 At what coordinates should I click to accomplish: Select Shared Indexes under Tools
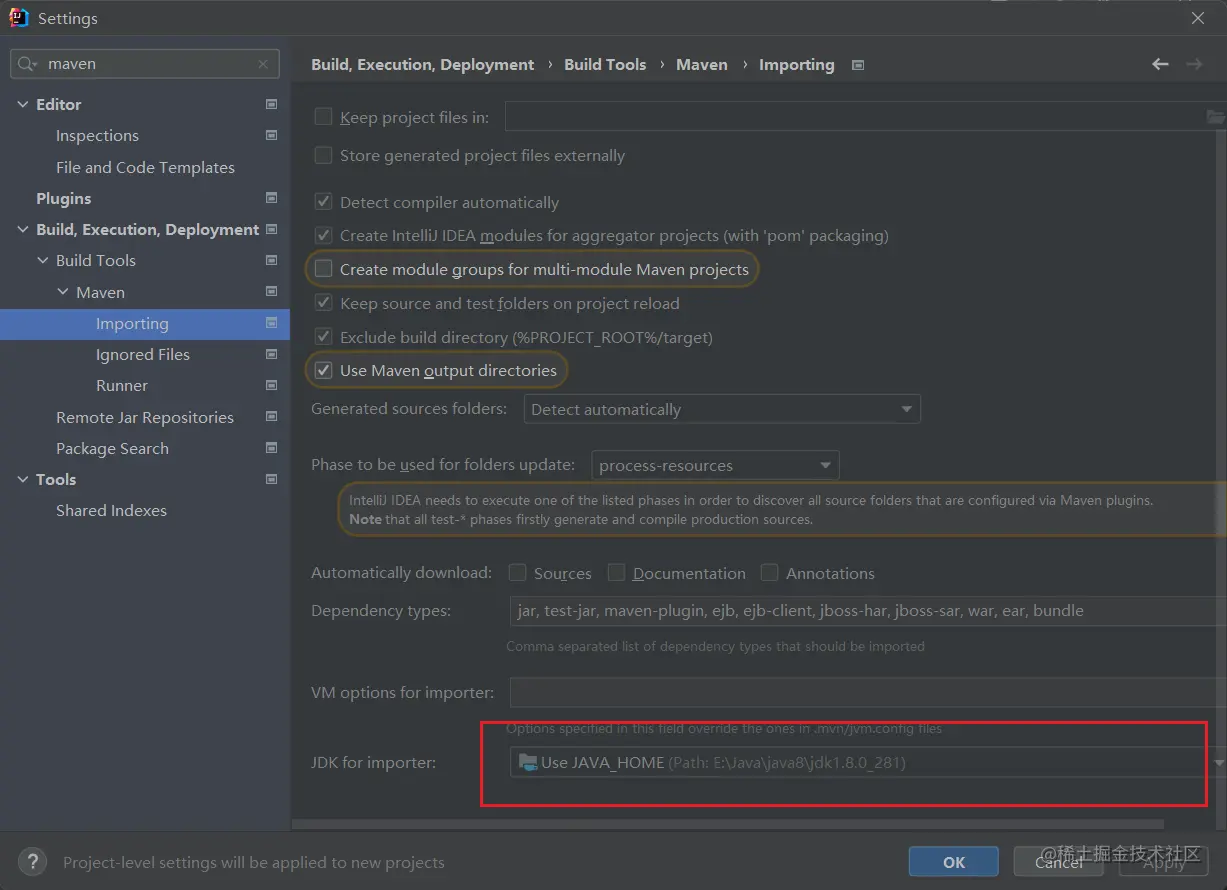(111, 510)
